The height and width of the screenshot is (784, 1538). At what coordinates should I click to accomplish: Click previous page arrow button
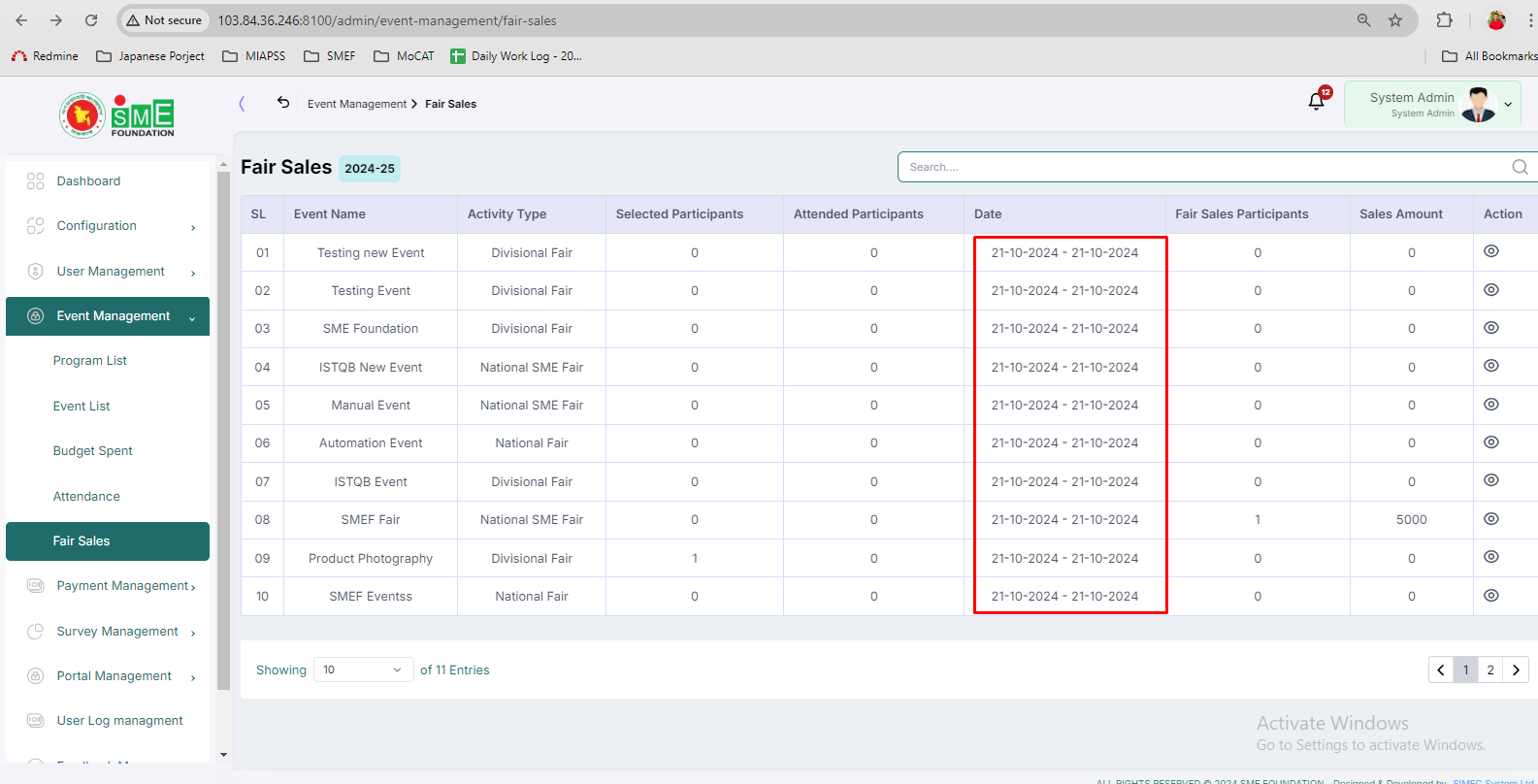(1441, 670)
